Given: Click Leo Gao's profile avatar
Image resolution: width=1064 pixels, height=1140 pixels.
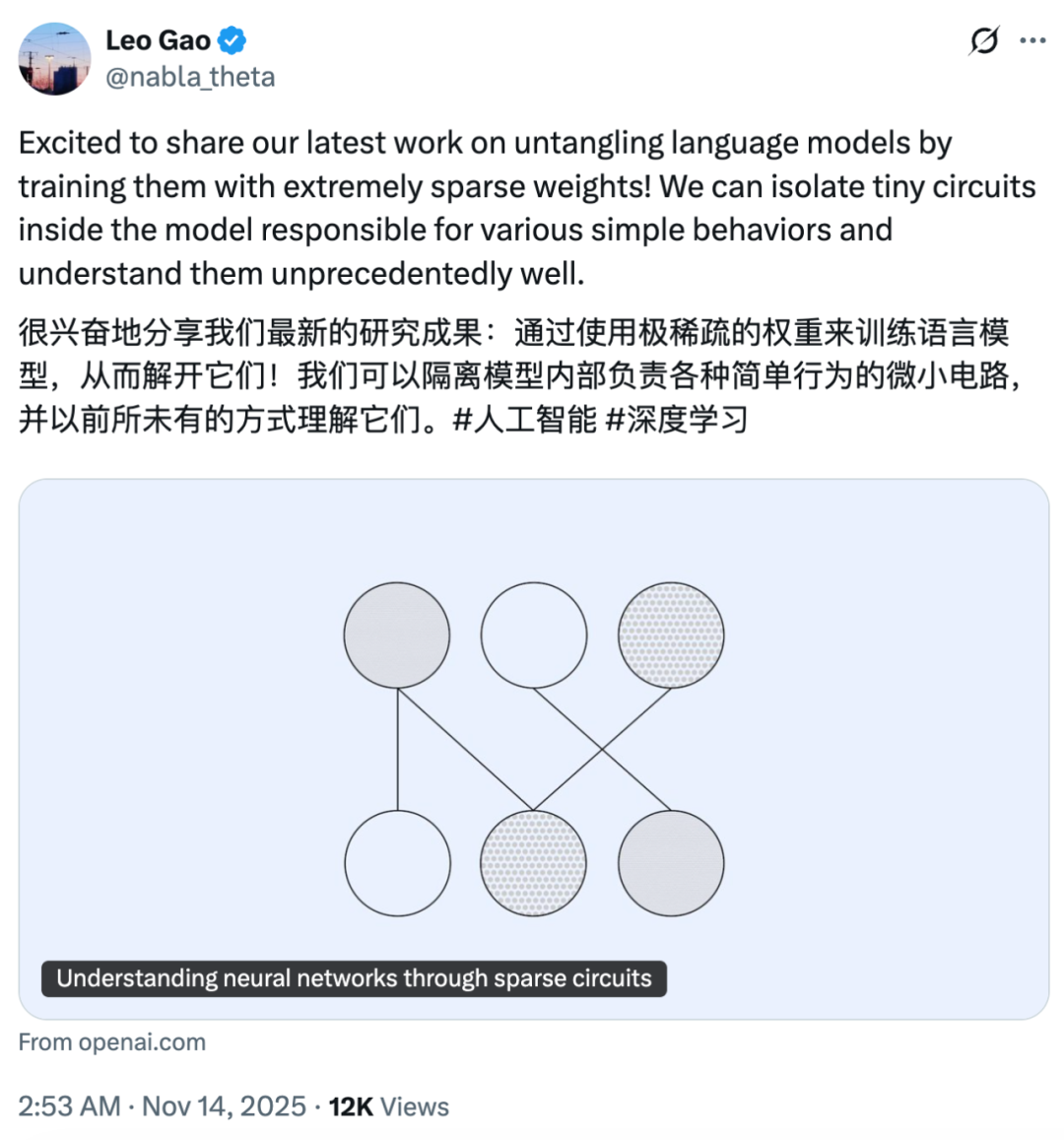Looking at the screenshot, I should pyautogui.click(x=54, y=59).
